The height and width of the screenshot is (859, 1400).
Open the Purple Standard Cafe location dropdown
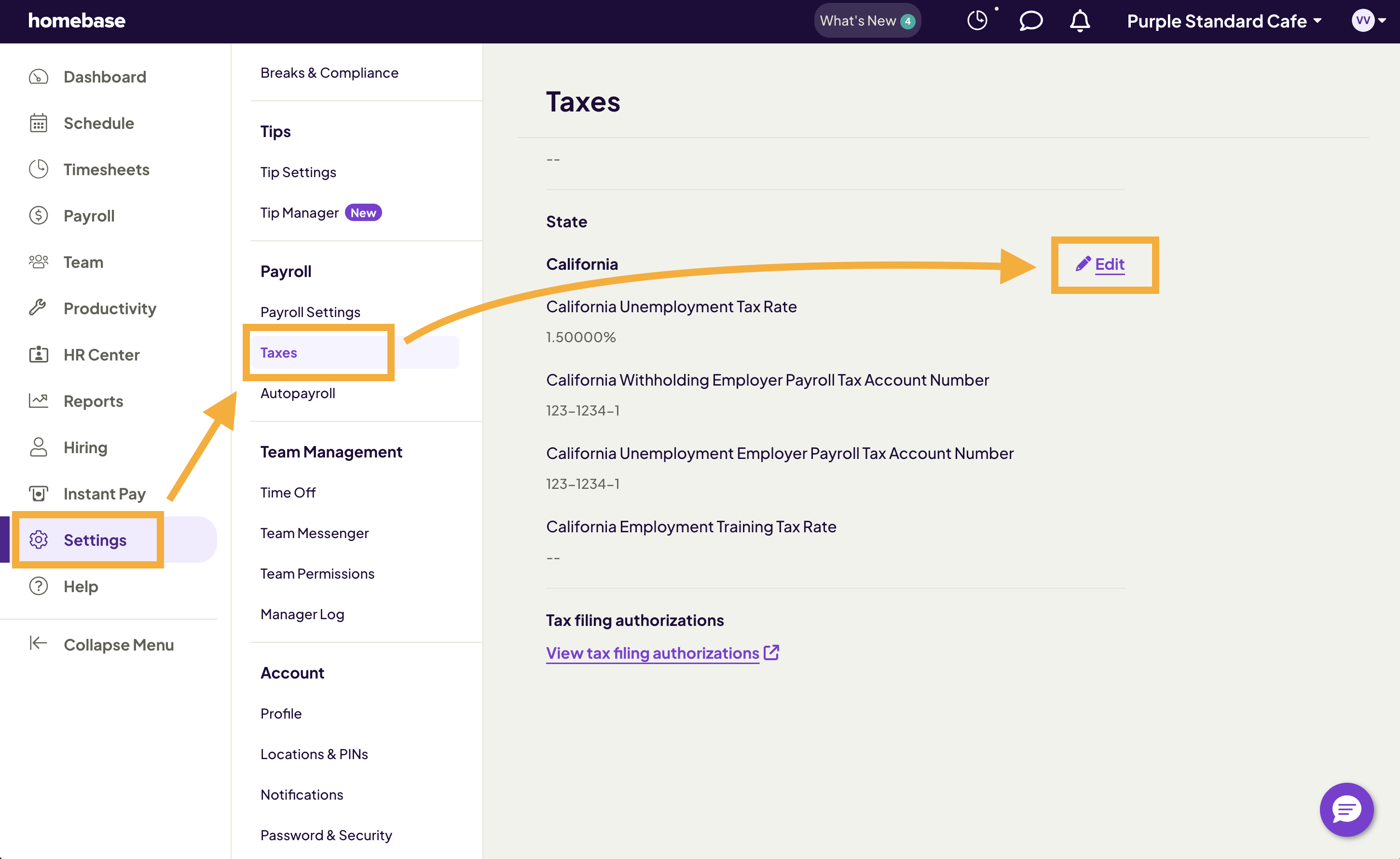click(x=1224, y=21)
